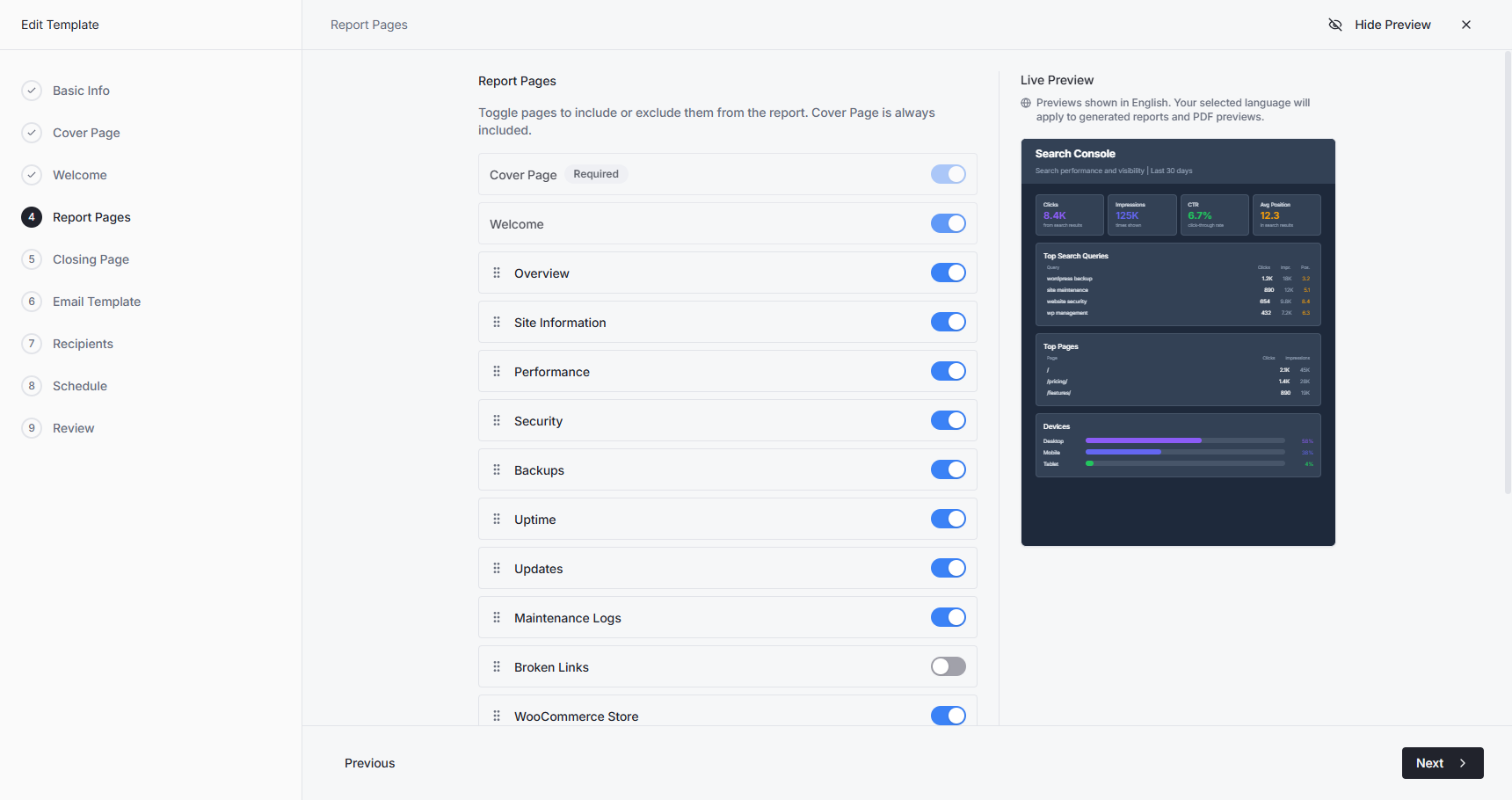Click step number 9 circle icon

[x=32, y=428]
